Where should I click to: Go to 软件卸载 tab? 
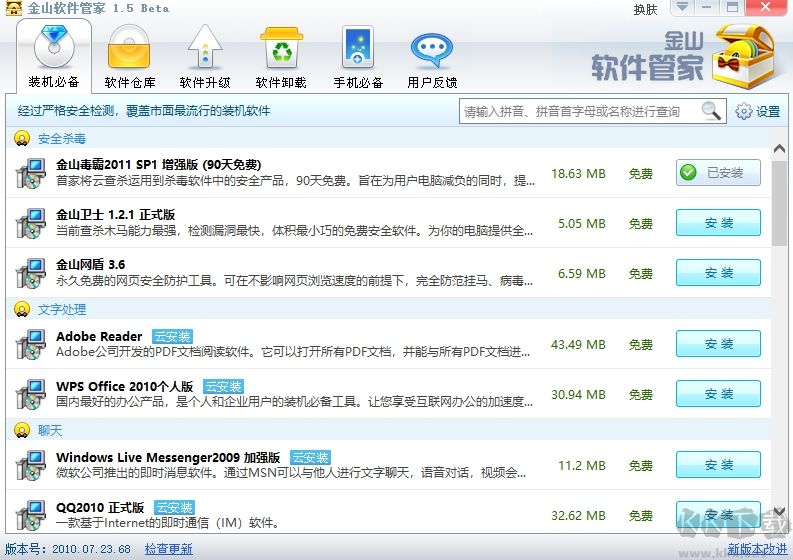[x=281, y=56]
